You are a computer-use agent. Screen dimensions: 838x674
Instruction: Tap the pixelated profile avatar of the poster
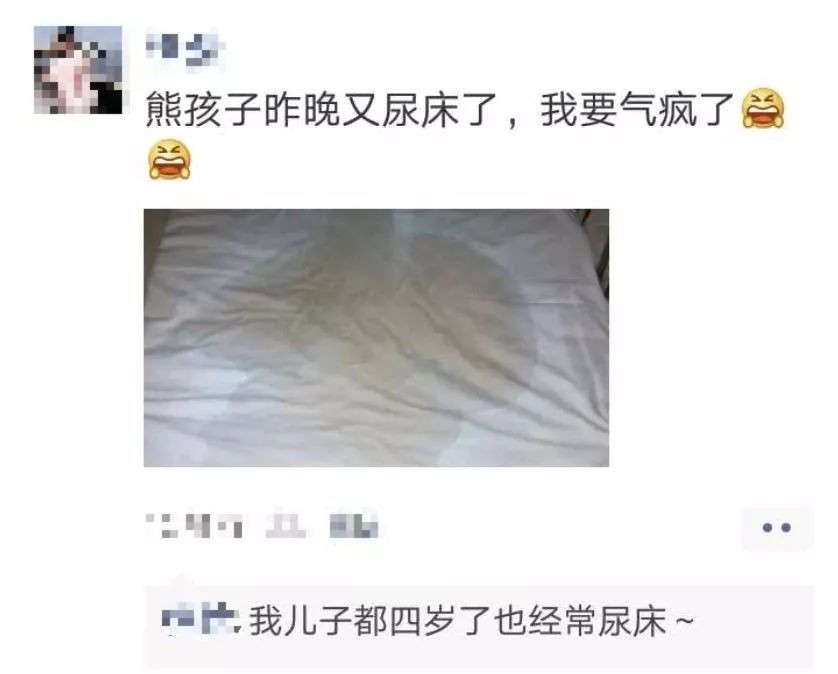[78, 70]
